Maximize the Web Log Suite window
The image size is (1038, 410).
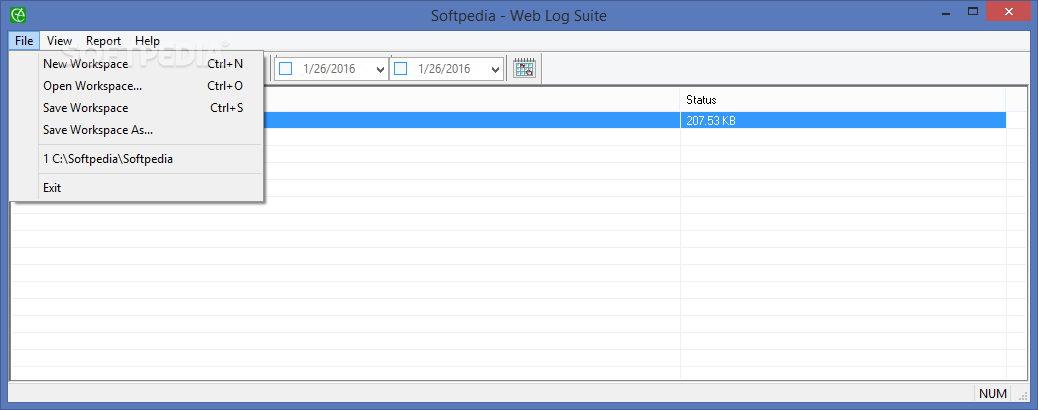tap(972, 12)
